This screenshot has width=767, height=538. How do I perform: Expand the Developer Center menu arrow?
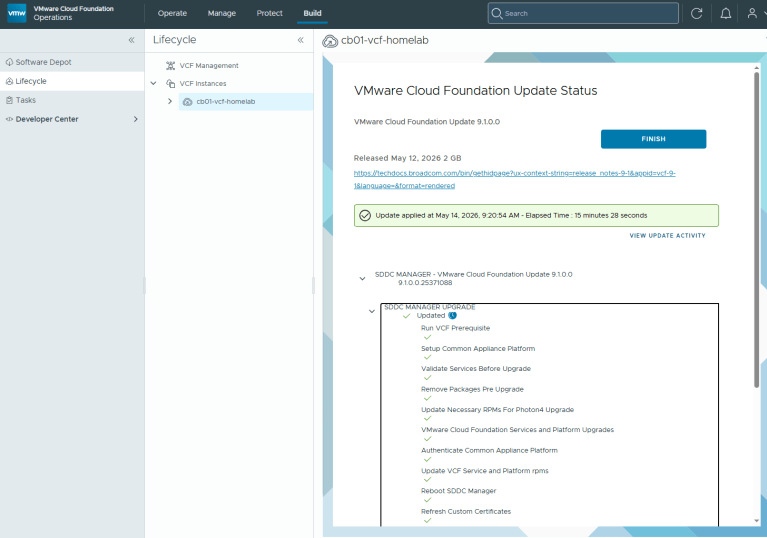[x=135, y=119]
